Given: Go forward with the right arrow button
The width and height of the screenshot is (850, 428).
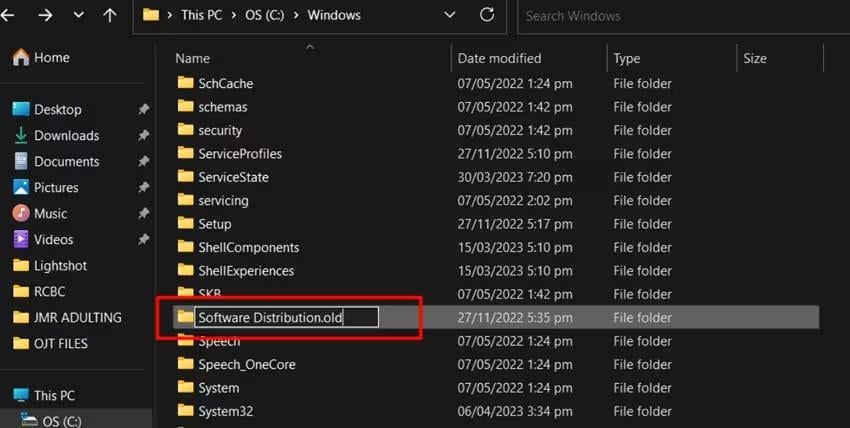Looking at the screenshot, I should (45, 15).
